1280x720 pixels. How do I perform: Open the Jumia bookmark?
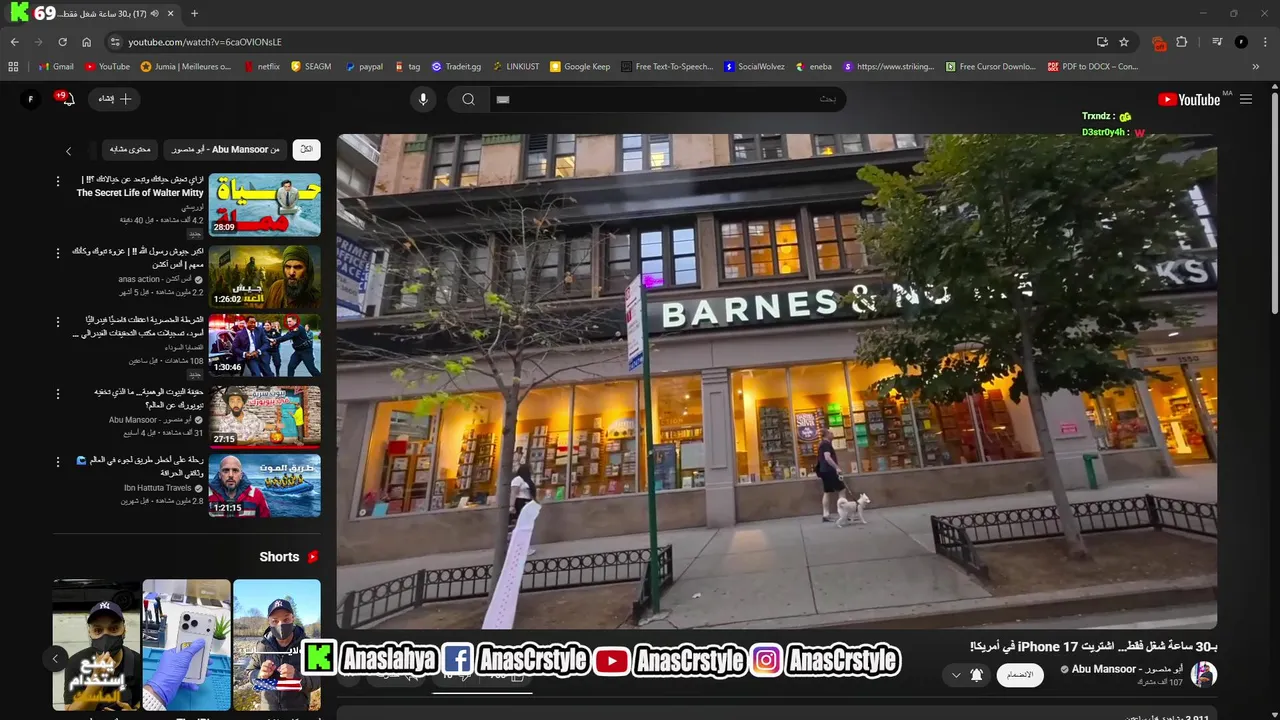point(186,67)
